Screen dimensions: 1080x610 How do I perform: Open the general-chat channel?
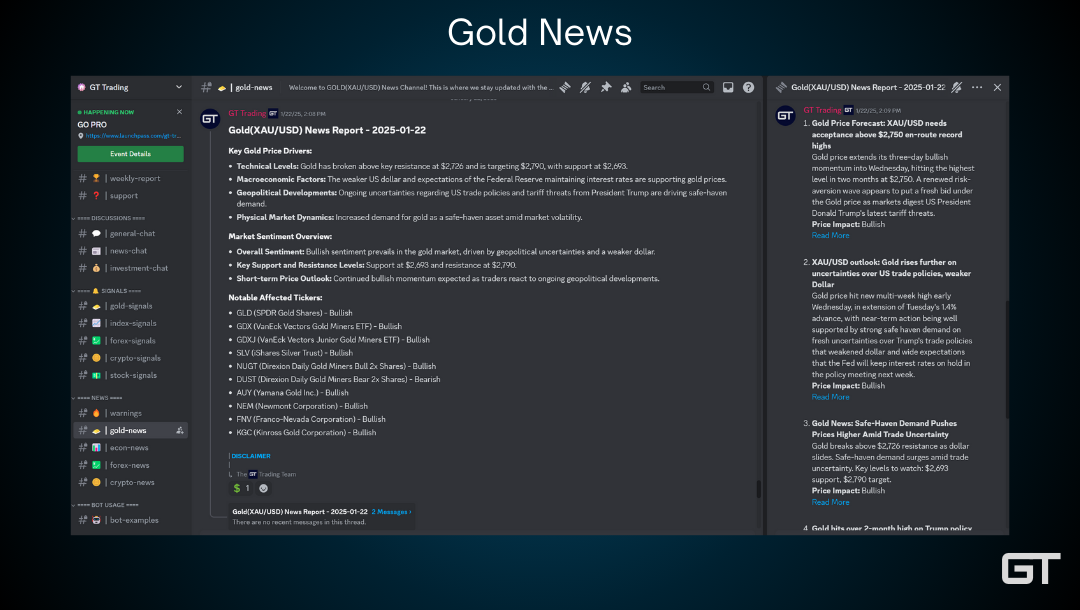click(130, 233)
